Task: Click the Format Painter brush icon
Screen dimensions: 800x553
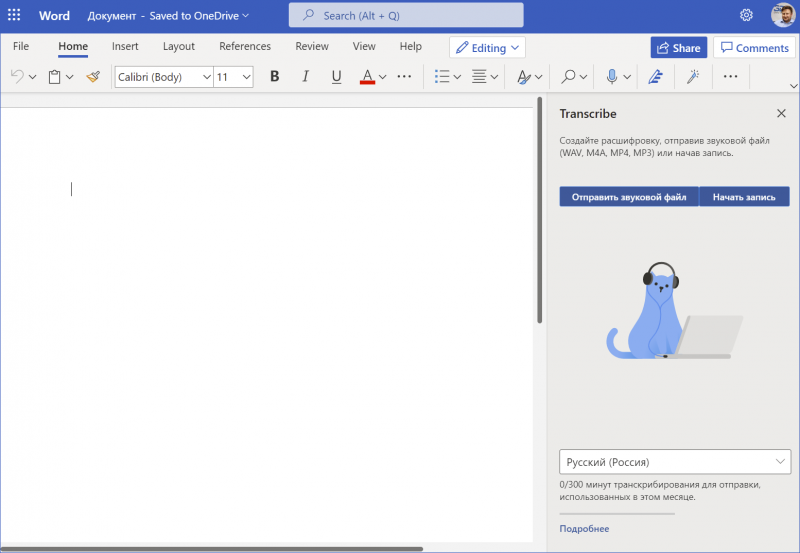Action: 93,76
